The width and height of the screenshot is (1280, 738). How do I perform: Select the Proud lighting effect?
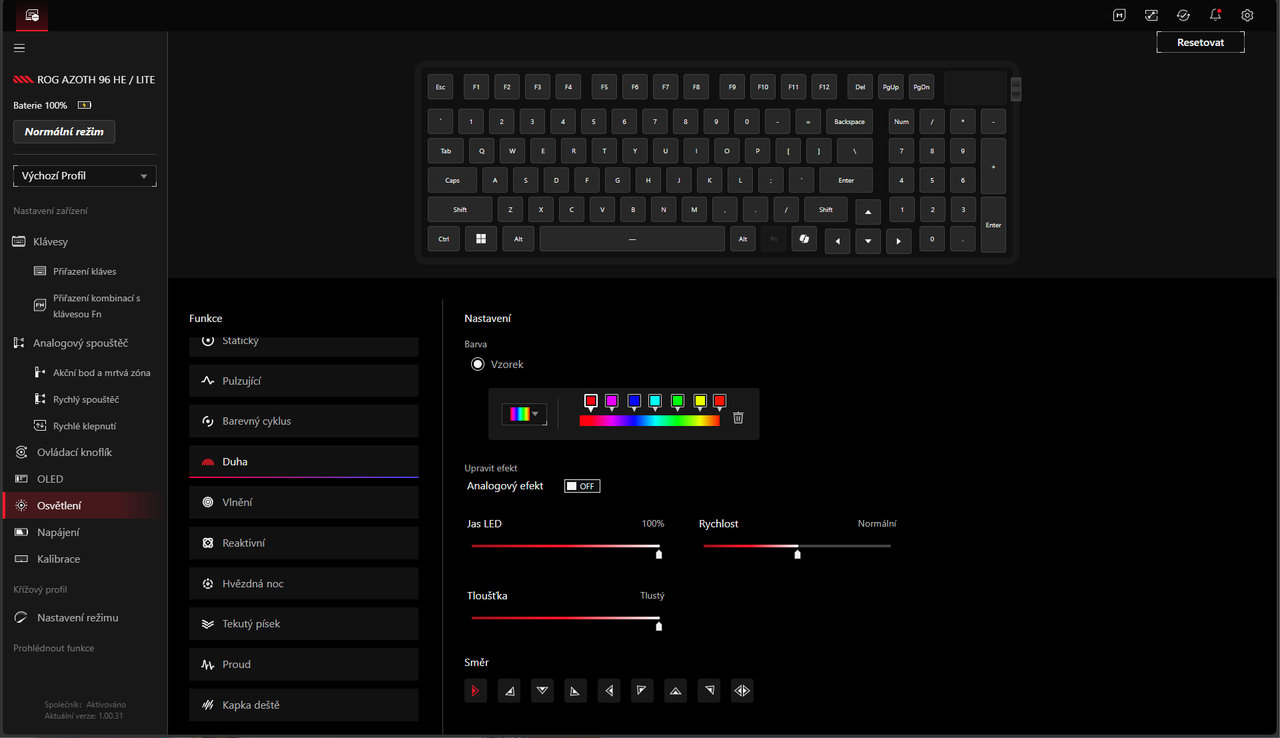click(303, 664)
